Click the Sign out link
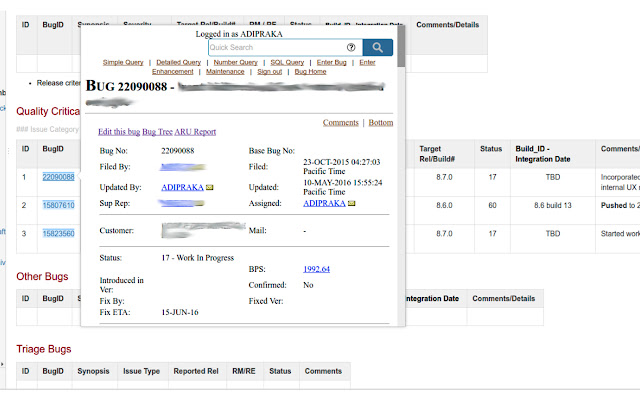 coord(269,72)
